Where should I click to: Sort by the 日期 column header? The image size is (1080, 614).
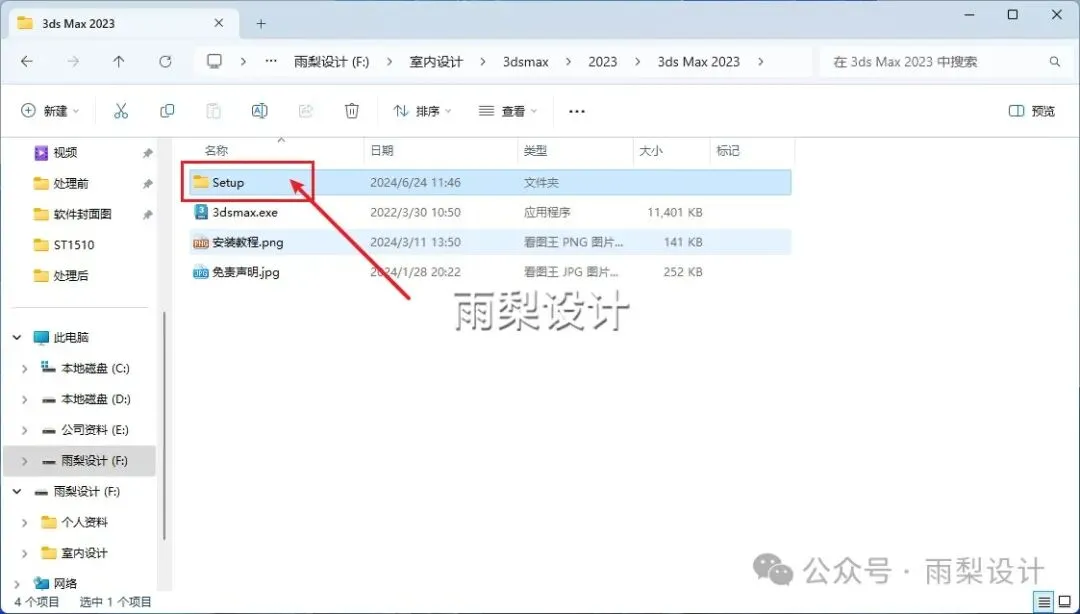click(x=382, y=150)
